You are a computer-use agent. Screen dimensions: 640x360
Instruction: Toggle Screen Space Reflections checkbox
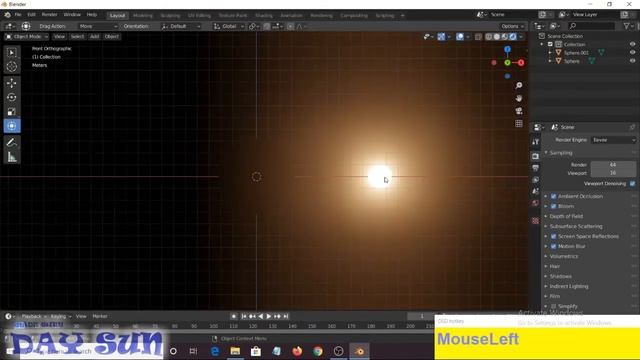(x=554, y=236)
